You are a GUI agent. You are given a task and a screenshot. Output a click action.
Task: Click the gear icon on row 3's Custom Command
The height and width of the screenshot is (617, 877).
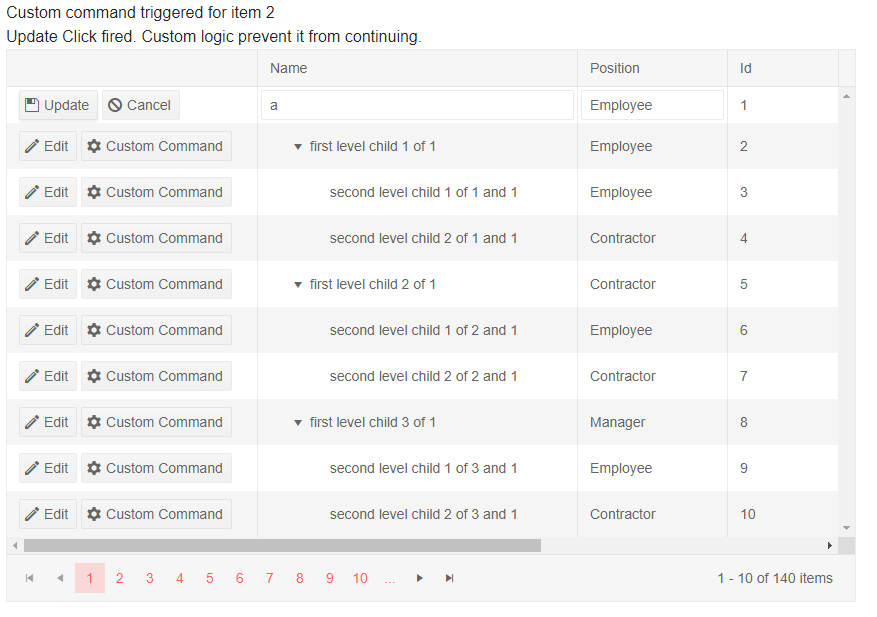(x=94, y=191)
